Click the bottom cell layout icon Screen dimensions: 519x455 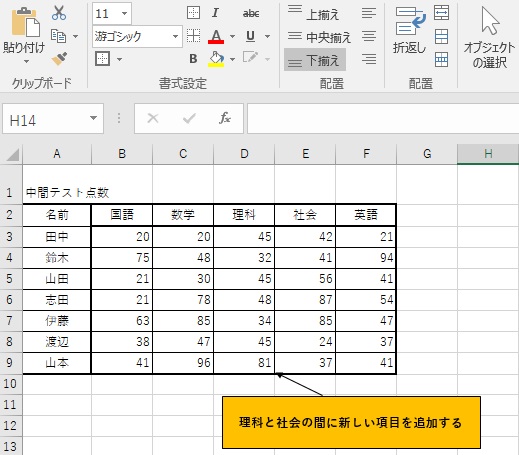point(441,60)
